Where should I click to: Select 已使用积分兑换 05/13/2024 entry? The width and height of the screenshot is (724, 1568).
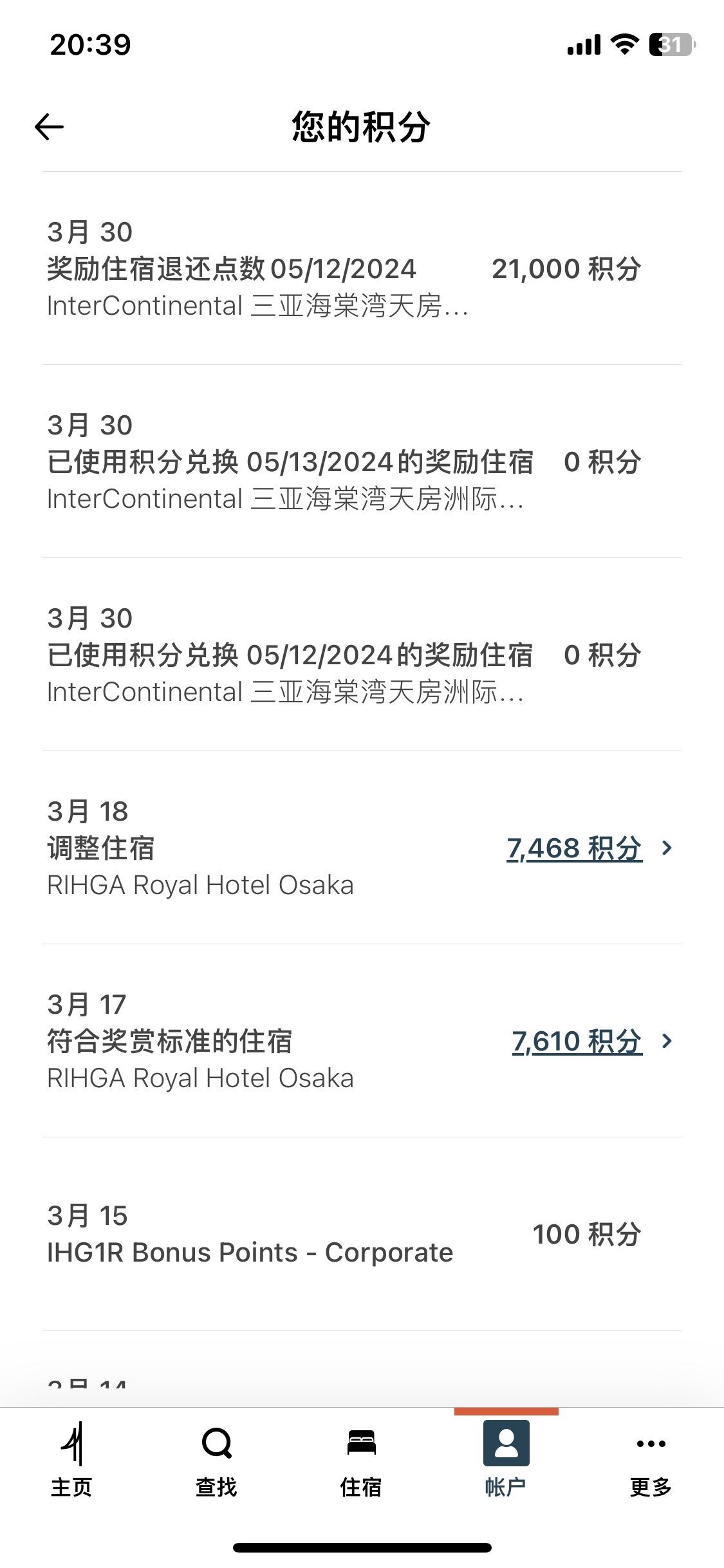pos(362,462)
